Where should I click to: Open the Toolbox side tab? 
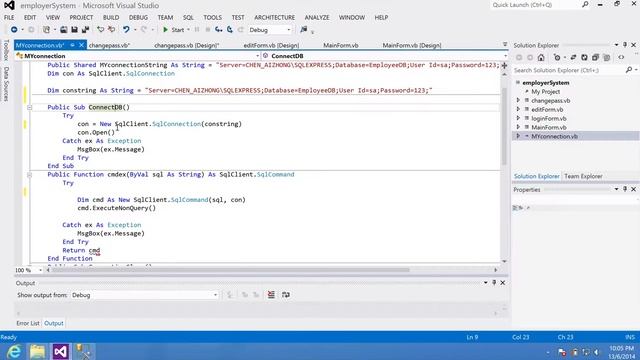pyautogui.click(x=6, y=50)
